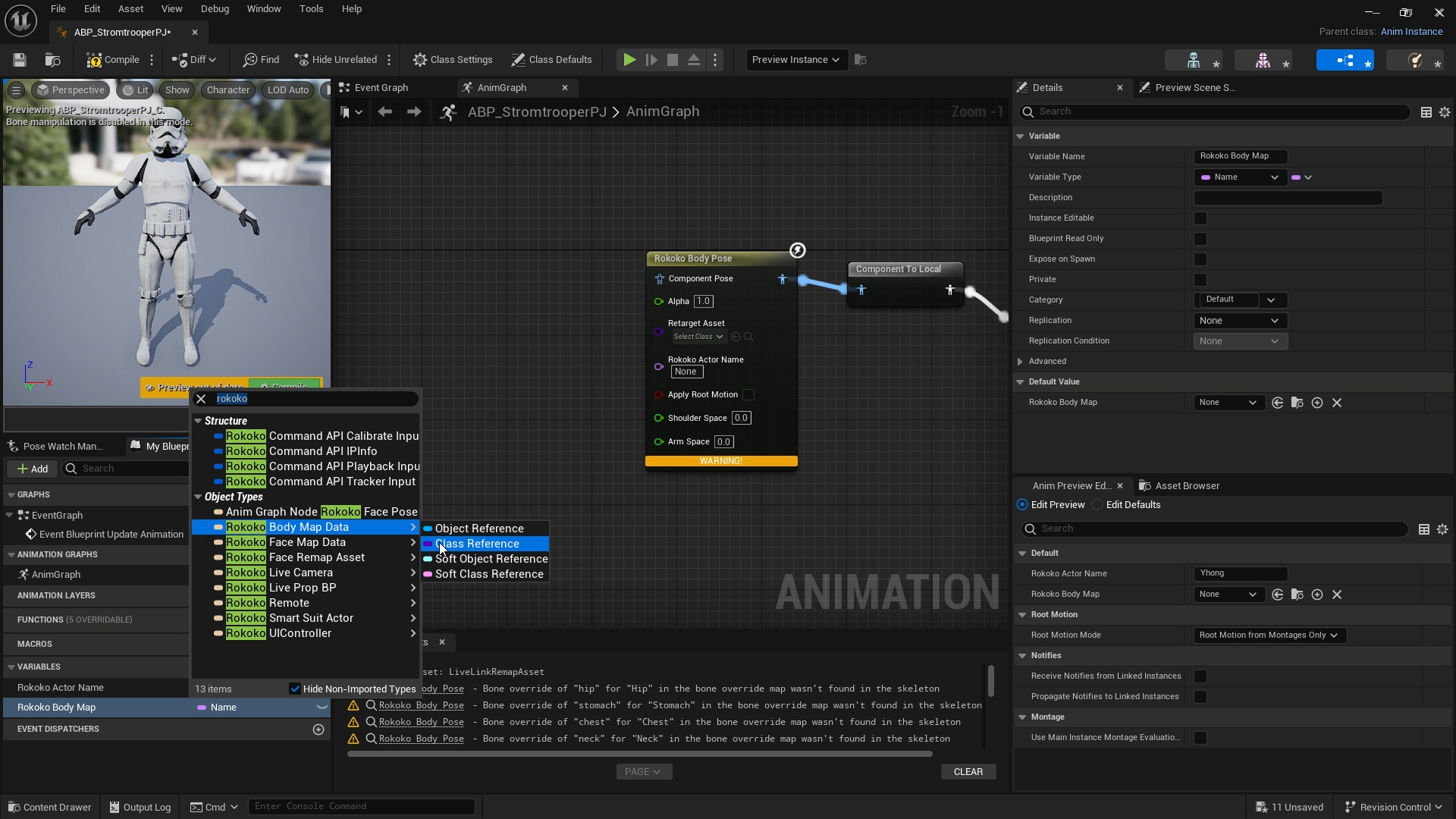Enable the Blueprint Read Only checkbox

tap(1200, 239)
